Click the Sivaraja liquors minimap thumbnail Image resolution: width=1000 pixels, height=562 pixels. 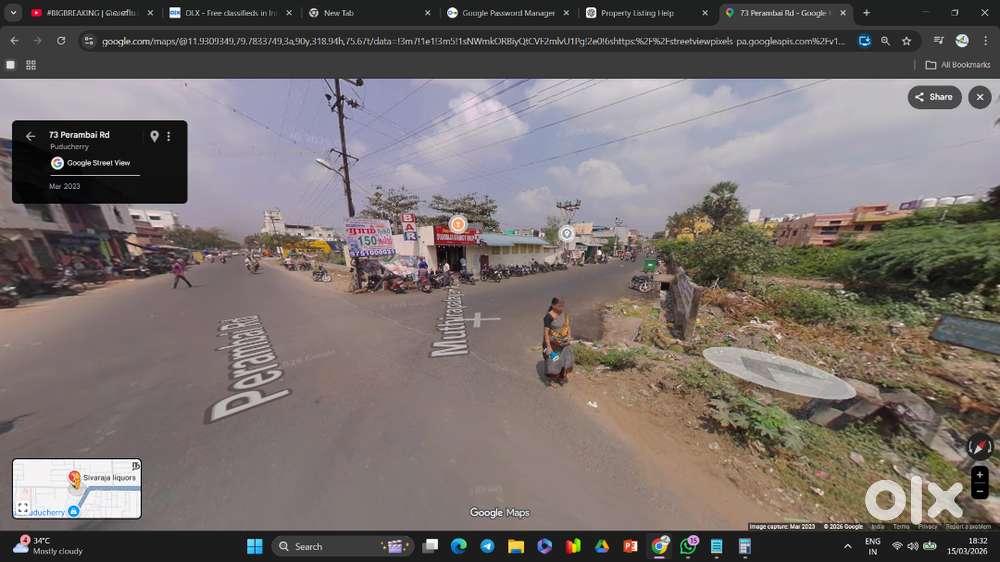coord(77,489)
